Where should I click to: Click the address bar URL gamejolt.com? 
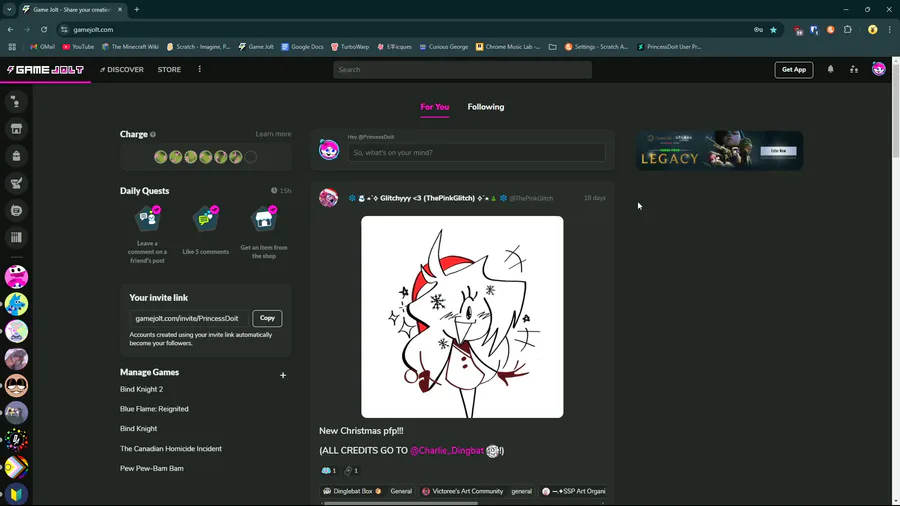pos(93,30)
